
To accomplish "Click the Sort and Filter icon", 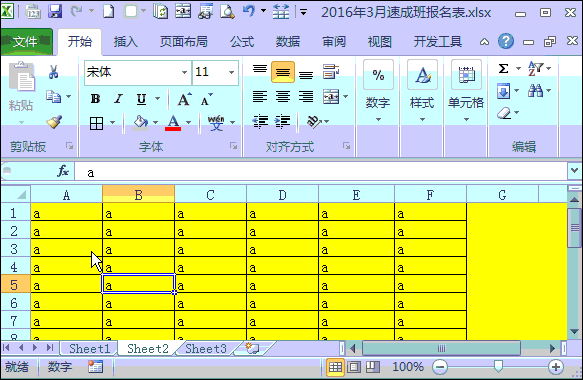I will pos(535,68).
